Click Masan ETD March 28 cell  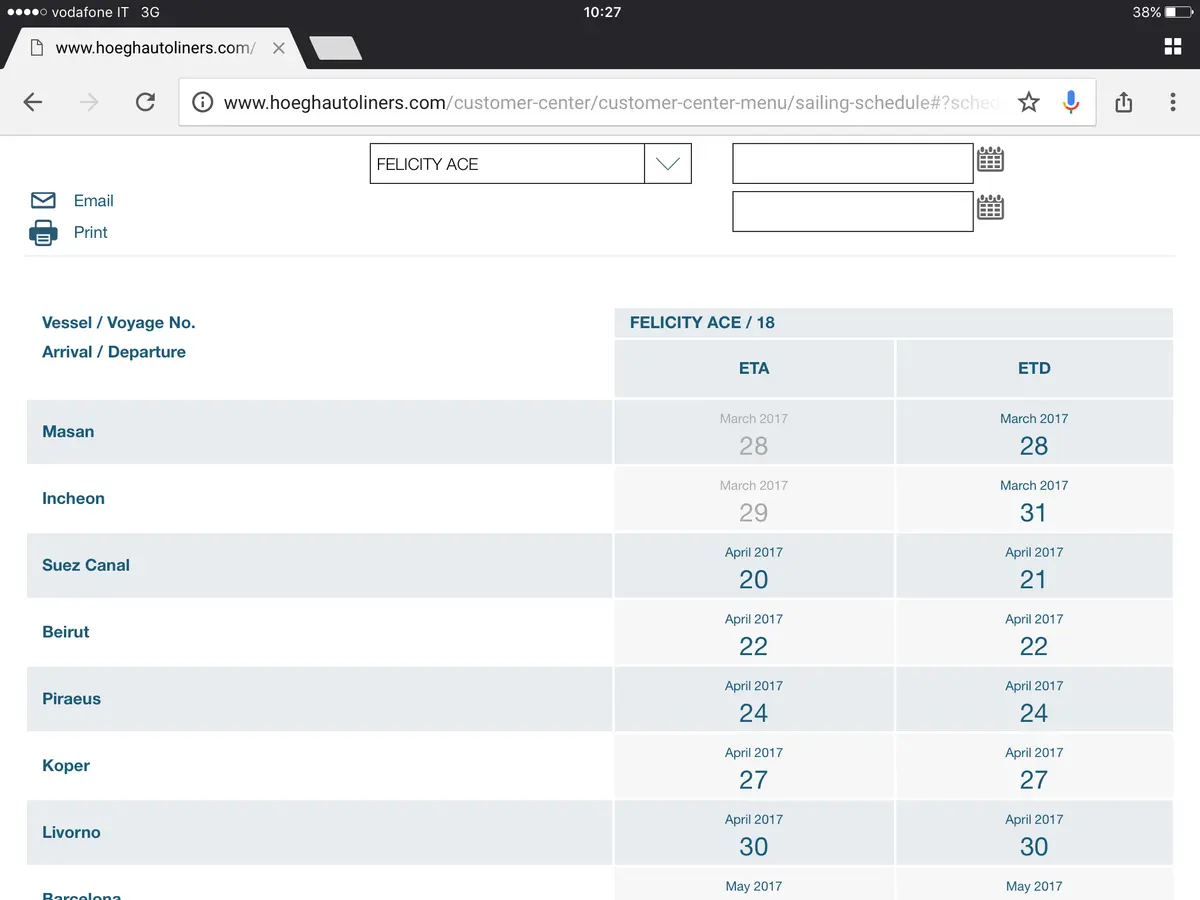(x=1034, y=432)
